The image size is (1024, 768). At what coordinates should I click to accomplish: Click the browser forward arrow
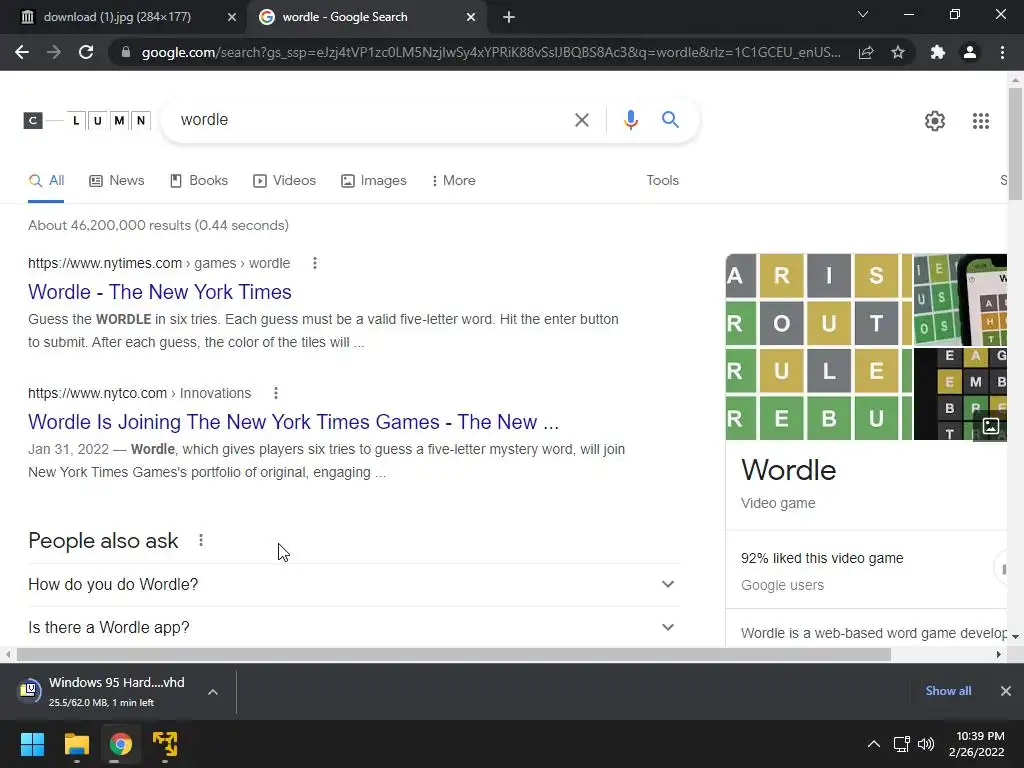coord(54,52)
